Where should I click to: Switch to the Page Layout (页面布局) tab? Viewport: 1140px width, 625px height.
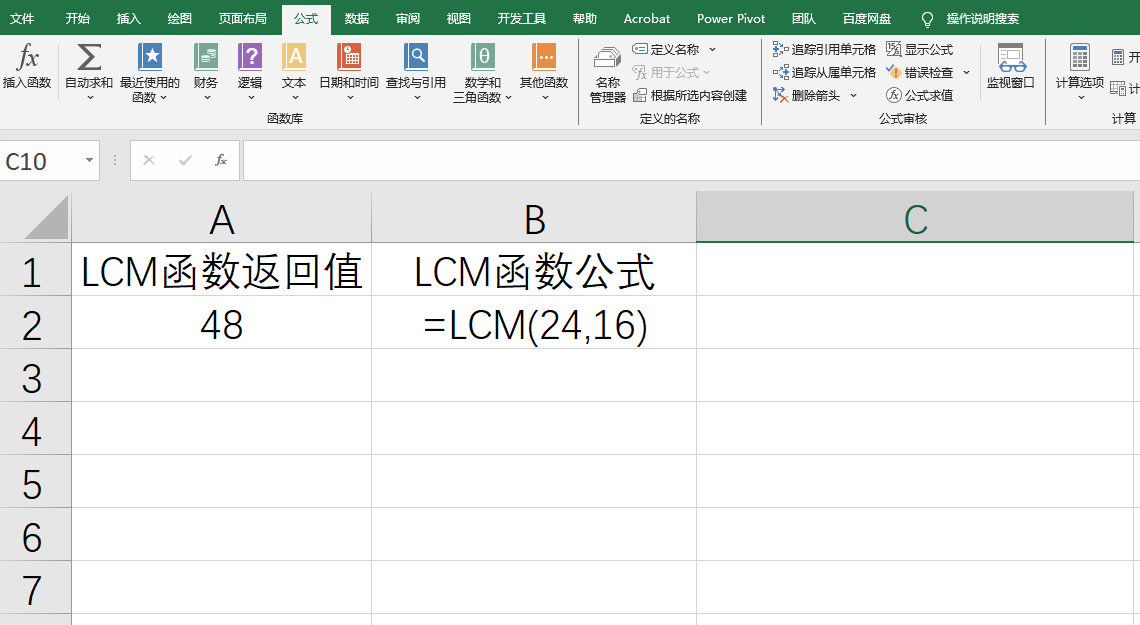point(242,18)
